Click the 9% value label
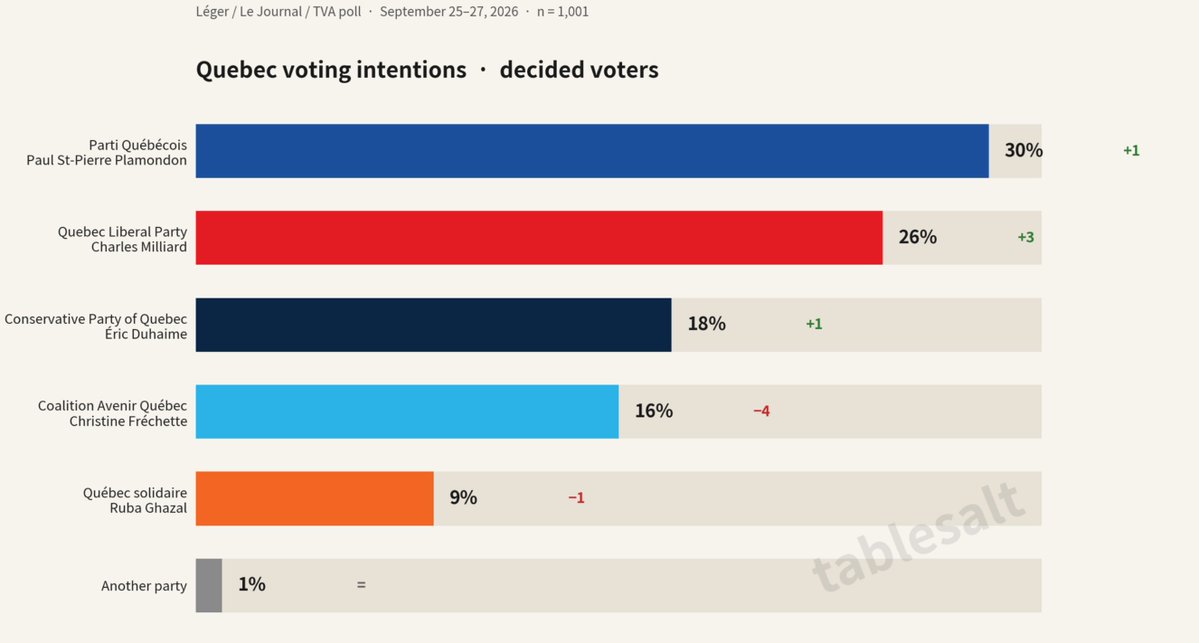 point(463,498)
